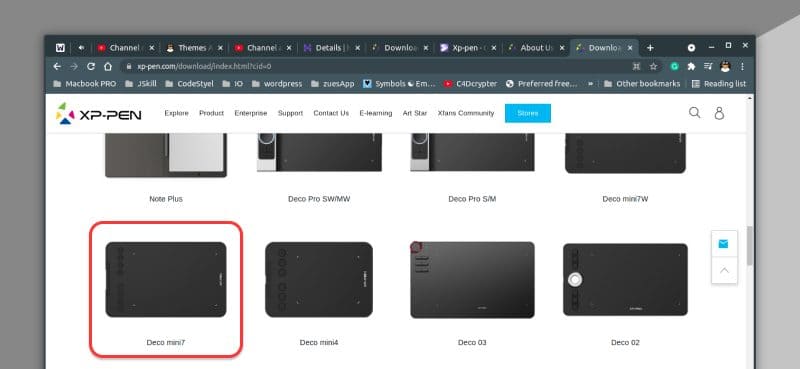
Task: Open the extensions puzzle icon
Action: (x=691, y=66)
